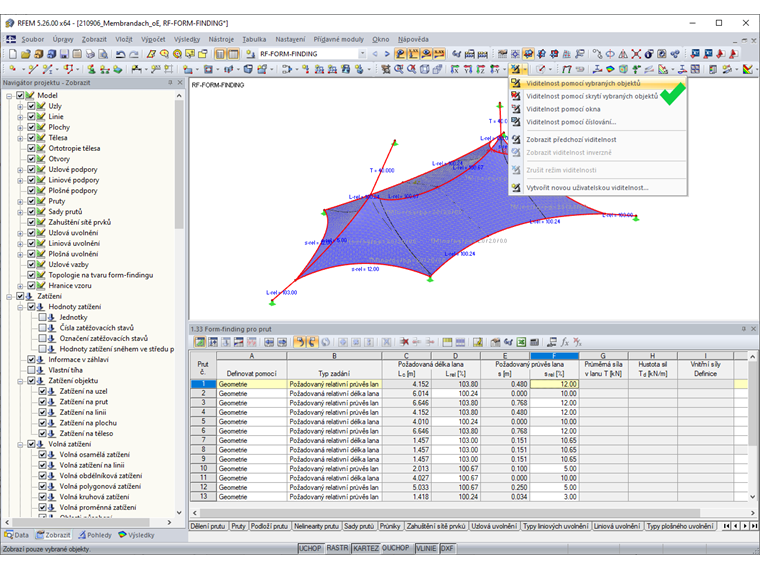
Task: Click the zoom window magnifier icon
Action: pyautogui.click(x=398, y=69)
